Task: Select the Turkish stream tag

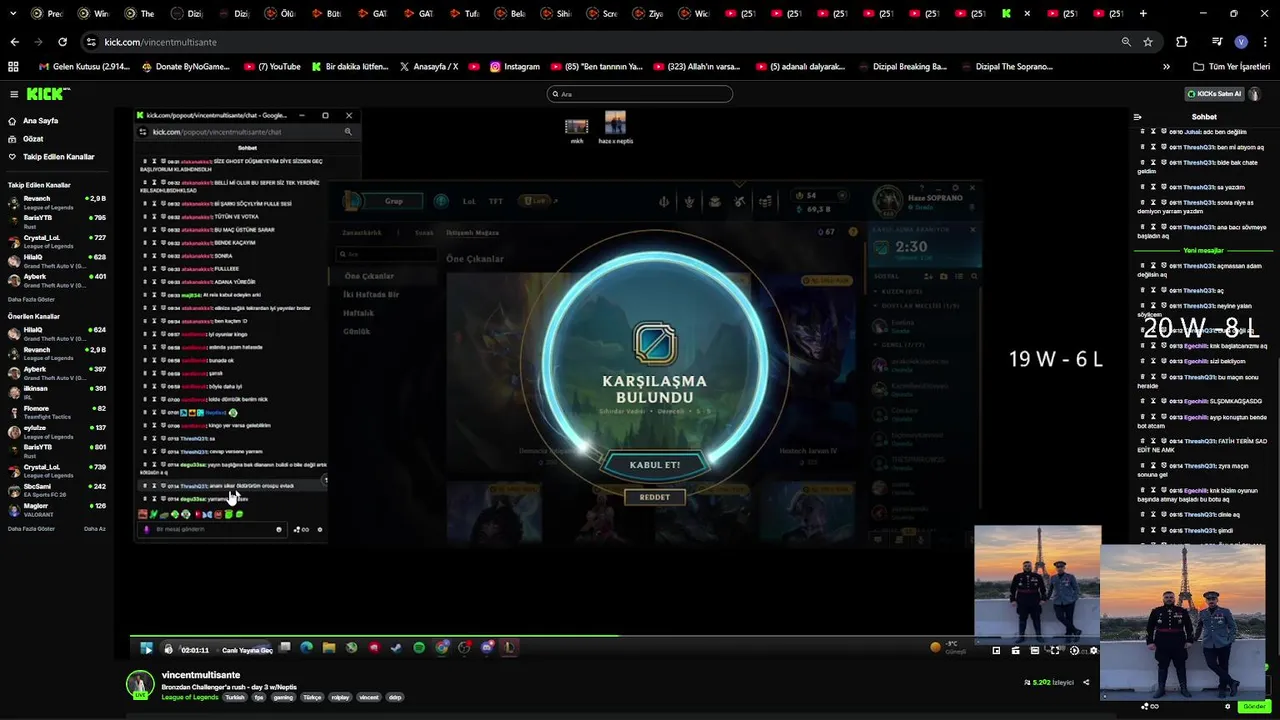Action: [x=235, y=697]
